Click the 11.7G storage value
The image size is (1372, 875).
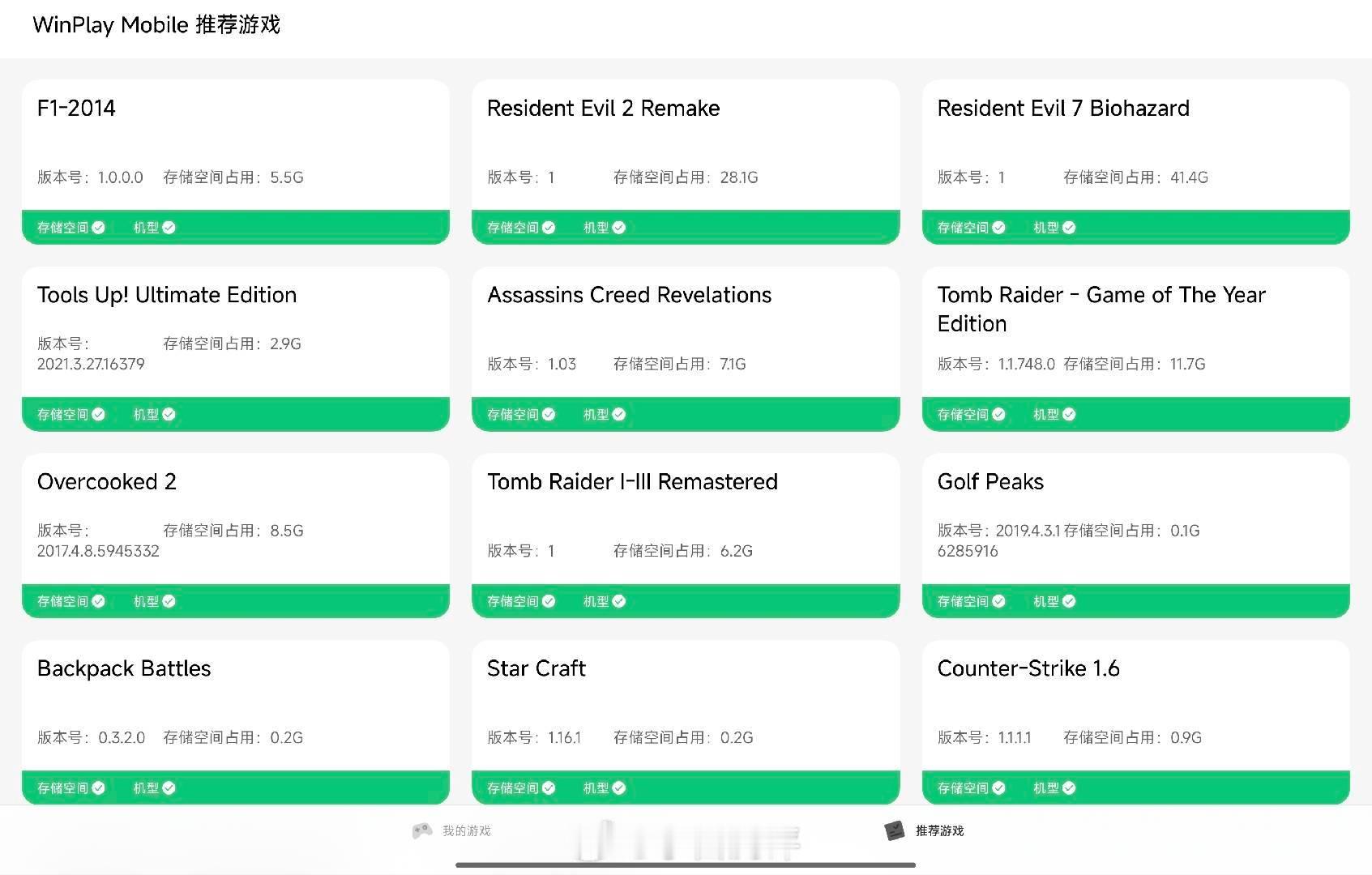click(x=1188, y=364)
